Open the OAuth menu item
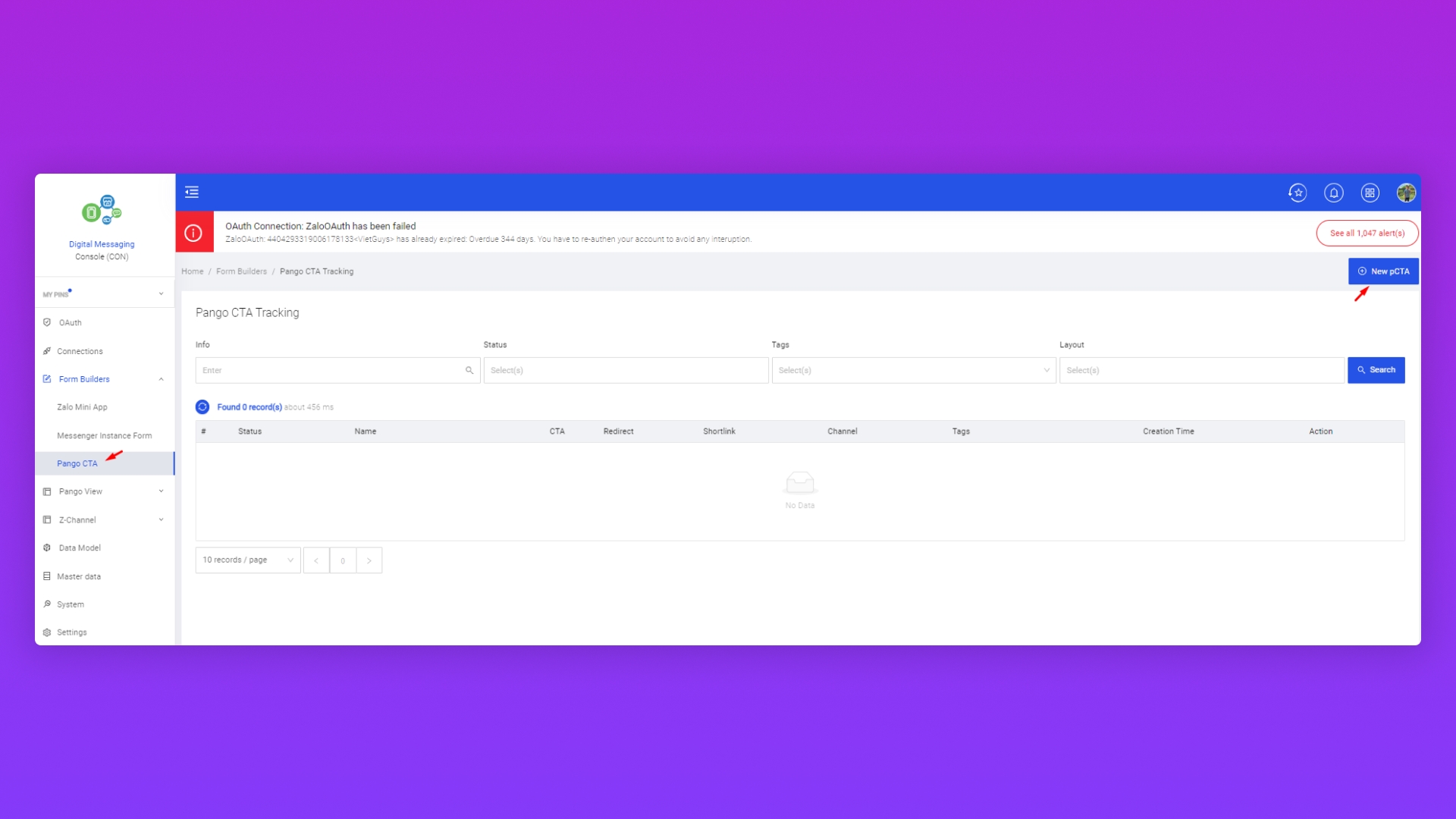The image size is (1456, 819). pyautogui.click(x=70, y=323)
